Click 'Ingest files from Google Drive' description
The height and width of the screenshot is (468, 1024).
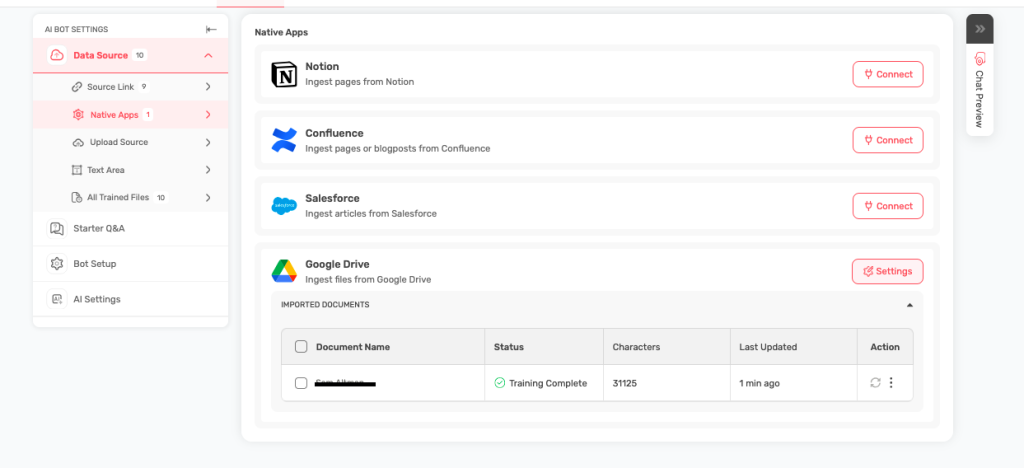point(368,279)
